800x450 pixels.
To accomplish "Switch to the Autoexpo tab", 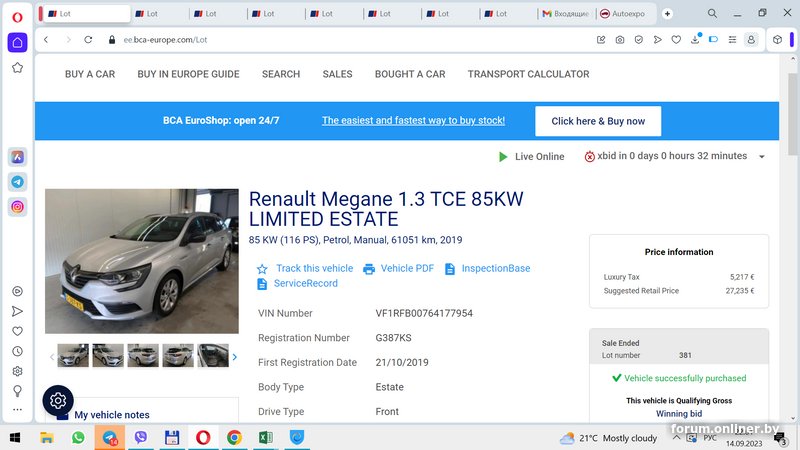I will point(623,14).
